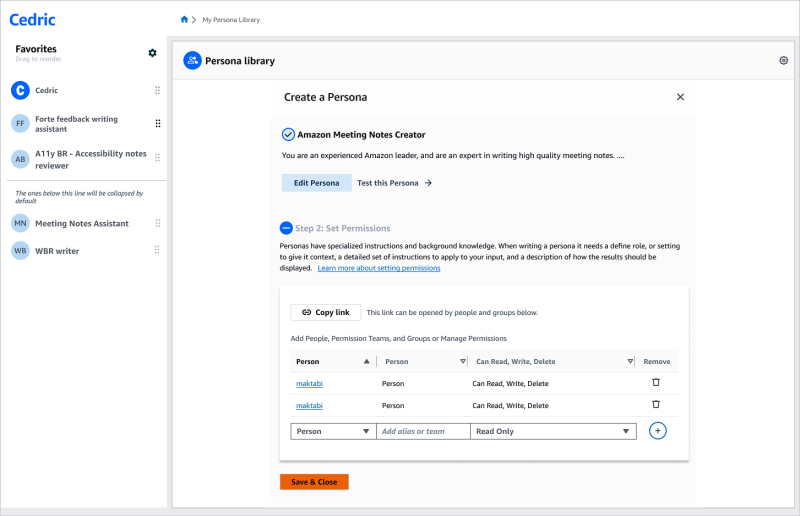Collapse the Step 2 Set Permissions section
Image resolution: width=800 pixels, height=516 pixels.
[x=287, y=228]
